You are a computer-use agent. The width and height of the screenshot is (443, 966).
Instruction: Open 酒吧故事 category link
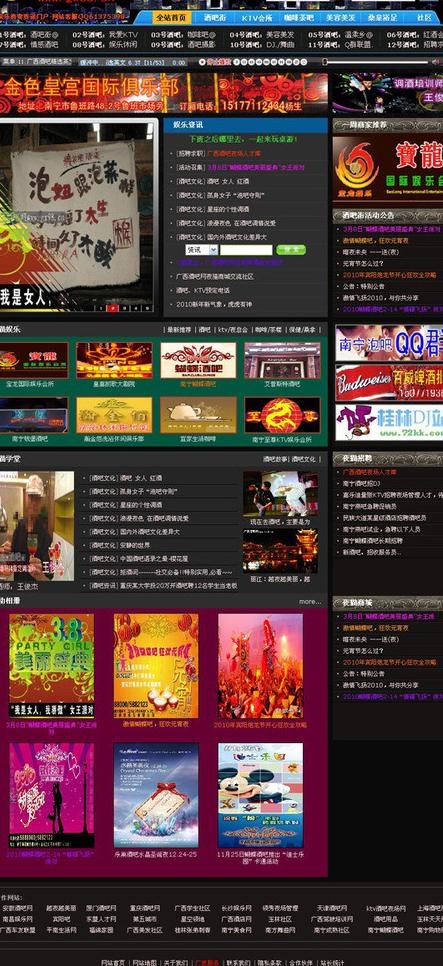(x=275, y=459)
